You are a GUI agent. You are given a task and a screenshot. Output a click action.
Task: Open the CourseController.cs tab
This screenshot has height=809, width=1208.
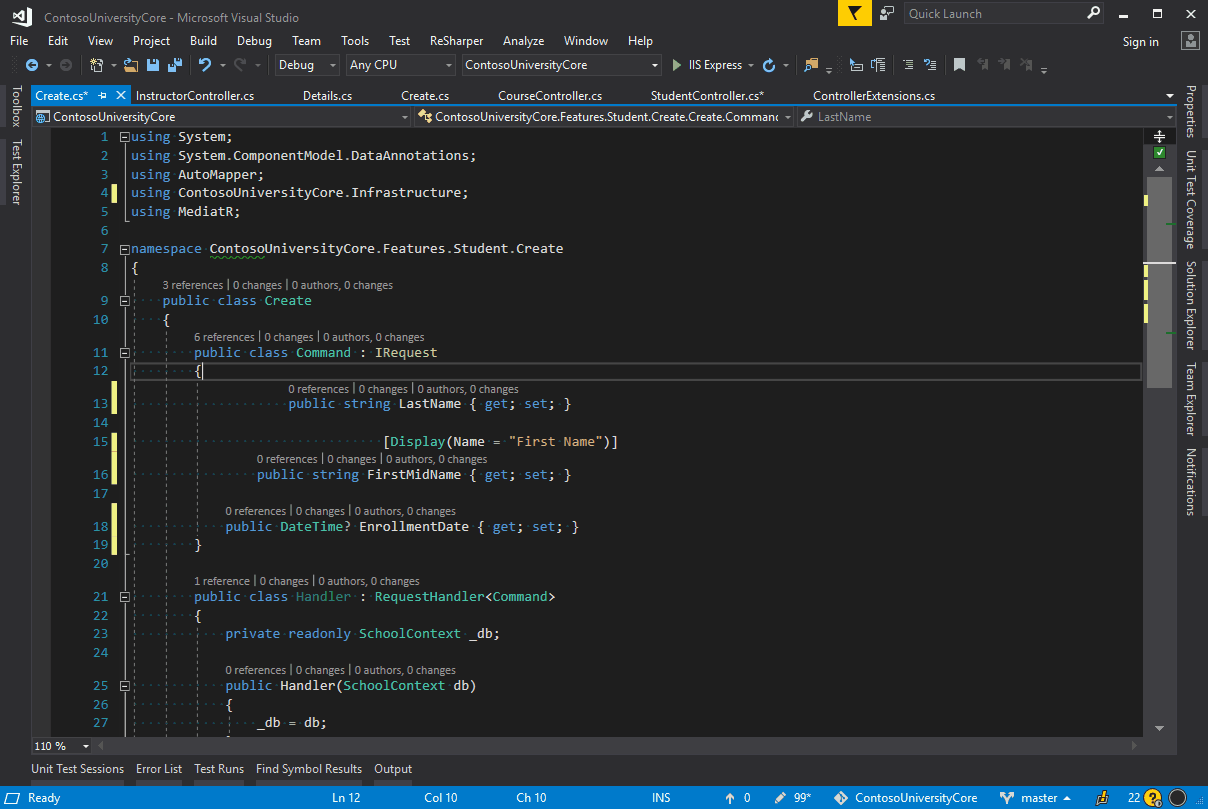click(550, 96)
